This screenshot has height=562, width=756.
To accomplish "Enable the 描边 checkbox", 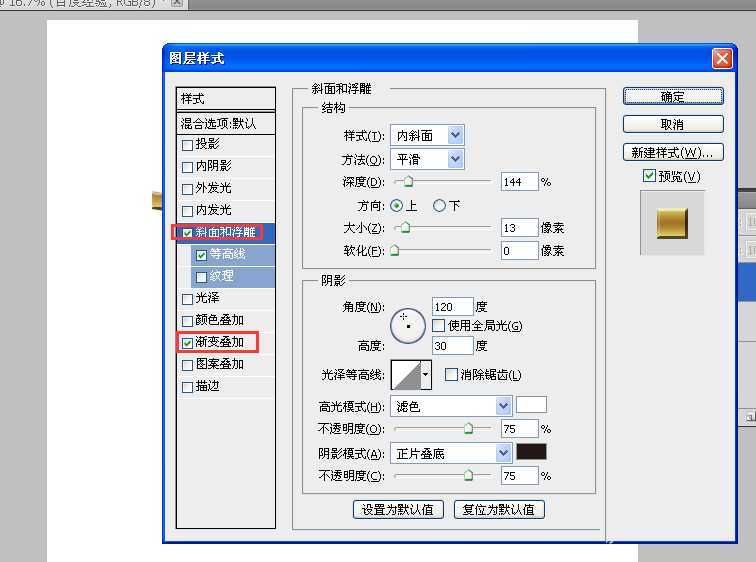I will pos(188,387).
